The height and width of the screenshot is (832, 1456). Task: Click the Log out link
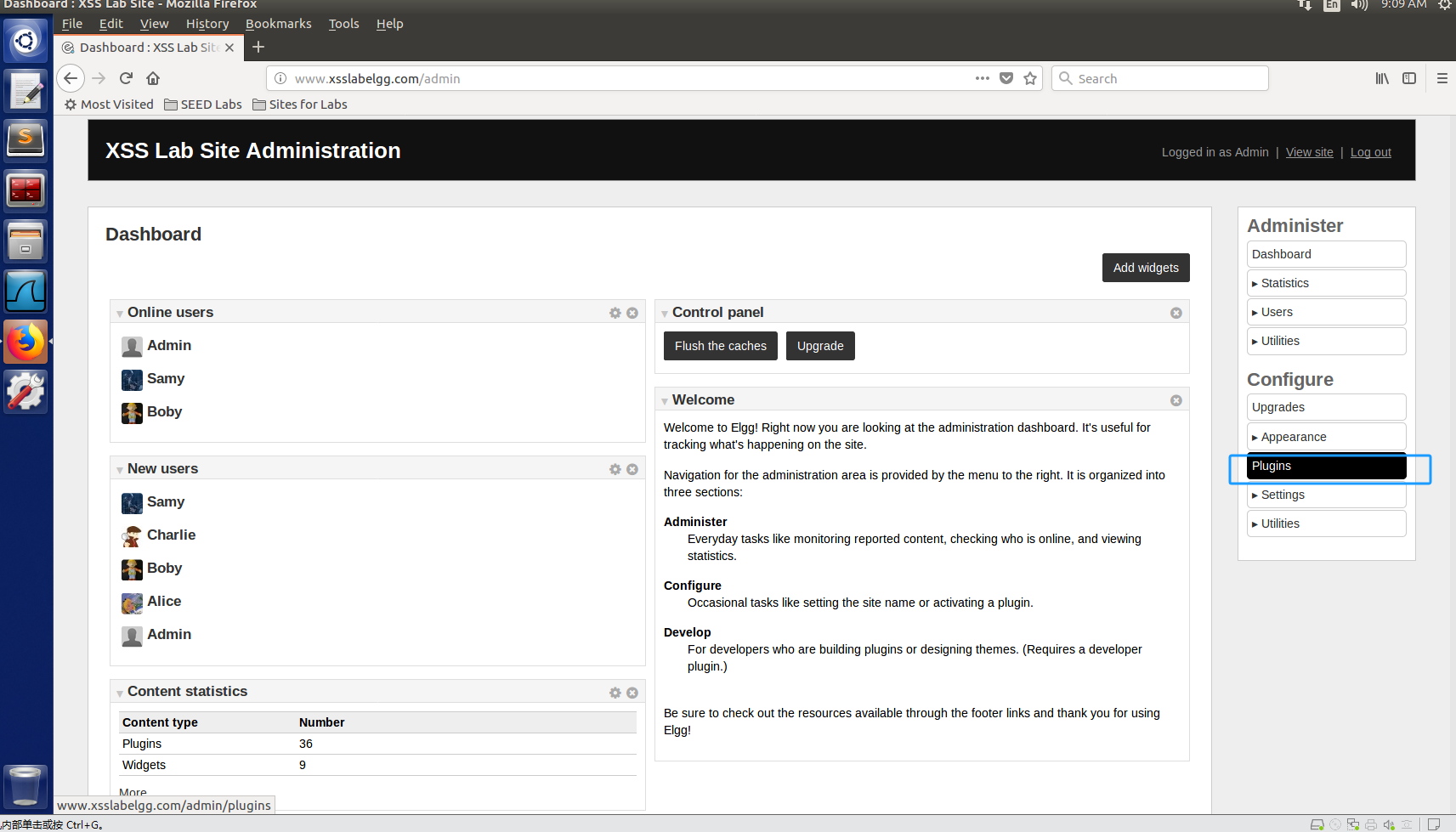click(1371, 152)
